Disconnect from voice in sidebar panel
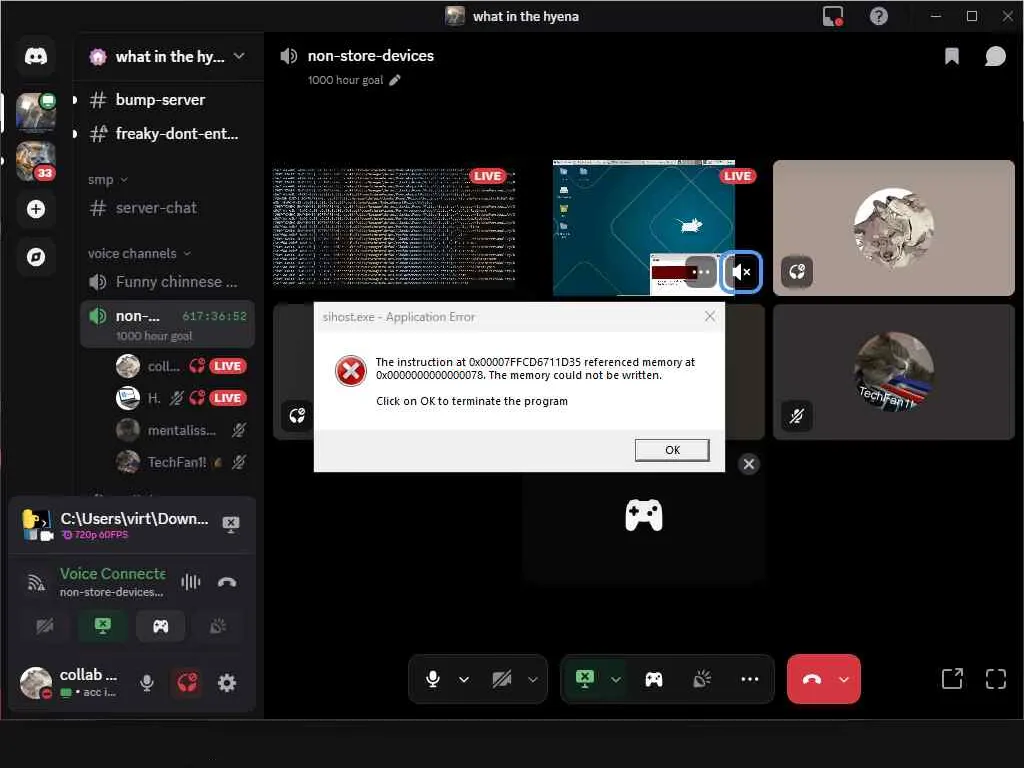1024x768 pixels. coord(227,582)
